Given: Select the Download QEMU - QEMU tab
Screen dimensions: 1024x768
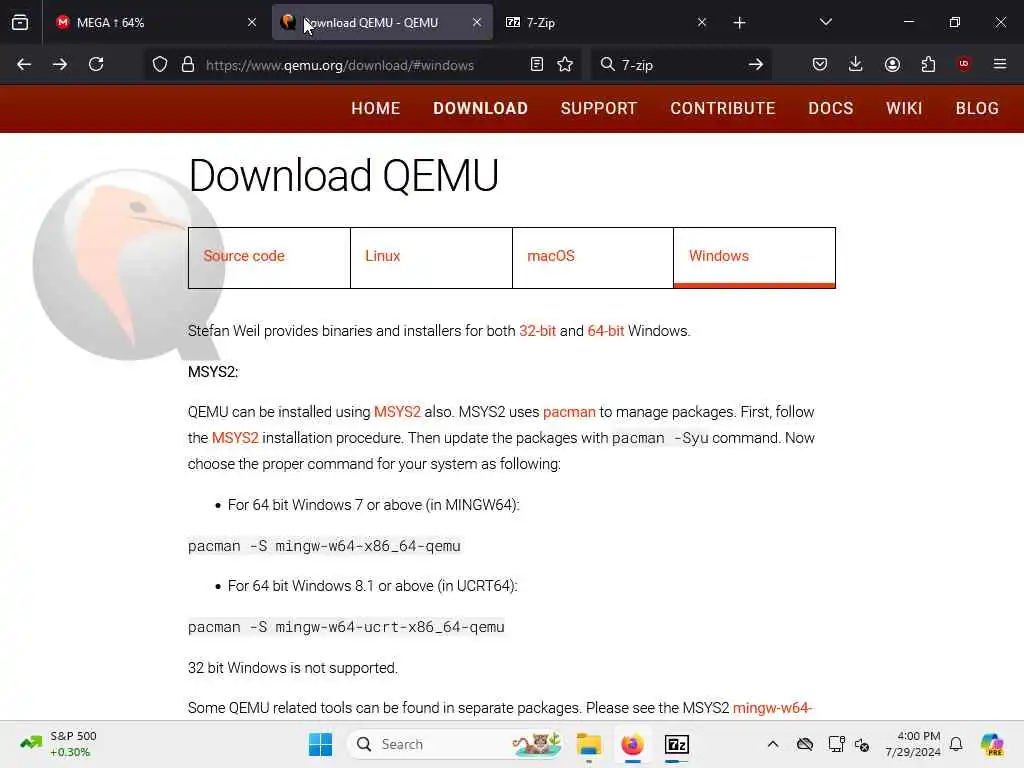Looking at the screenshot, I should pos(383,22).
